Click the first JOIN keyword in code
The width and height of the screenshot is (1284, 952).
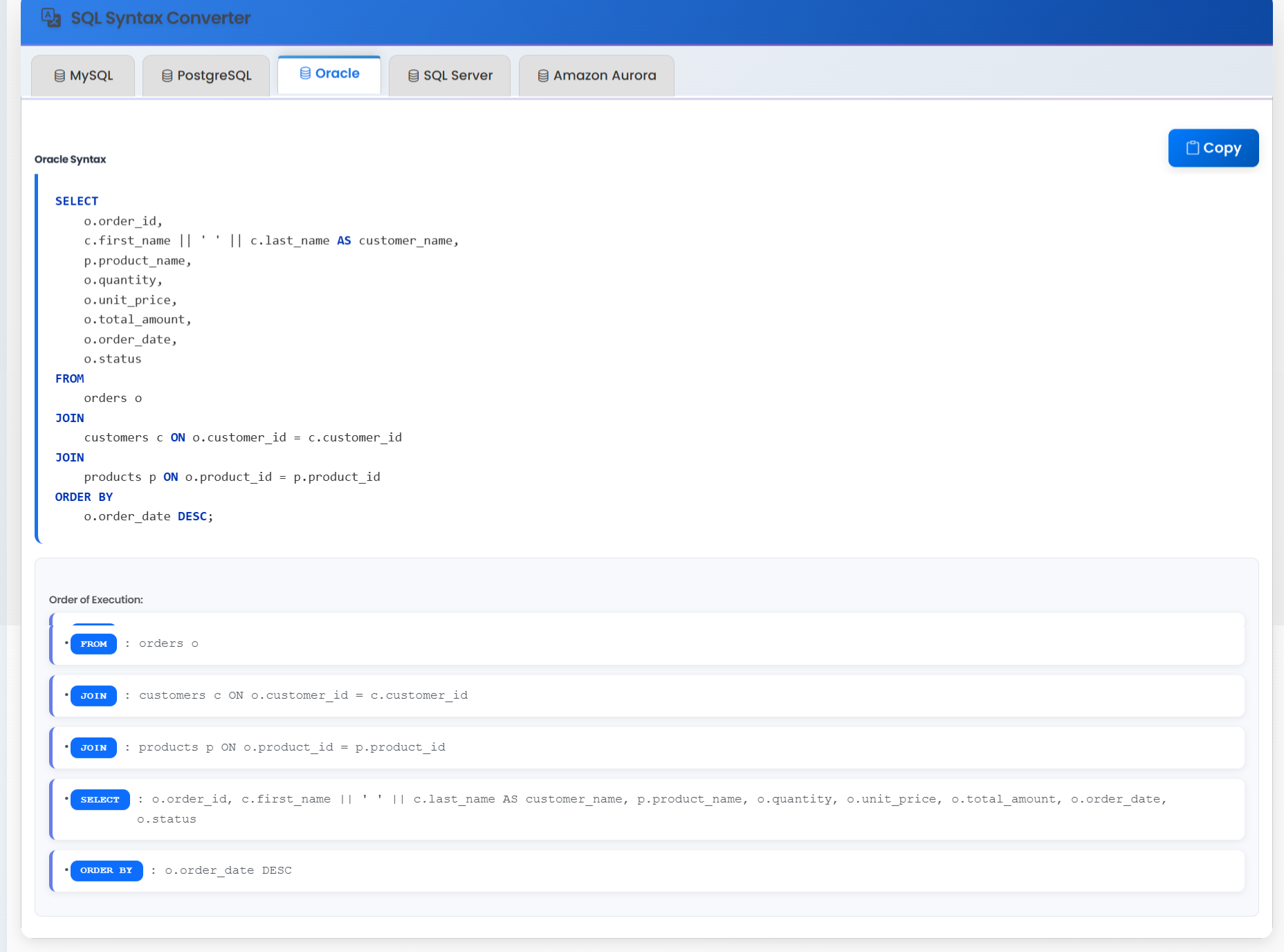tap(70, 418)
